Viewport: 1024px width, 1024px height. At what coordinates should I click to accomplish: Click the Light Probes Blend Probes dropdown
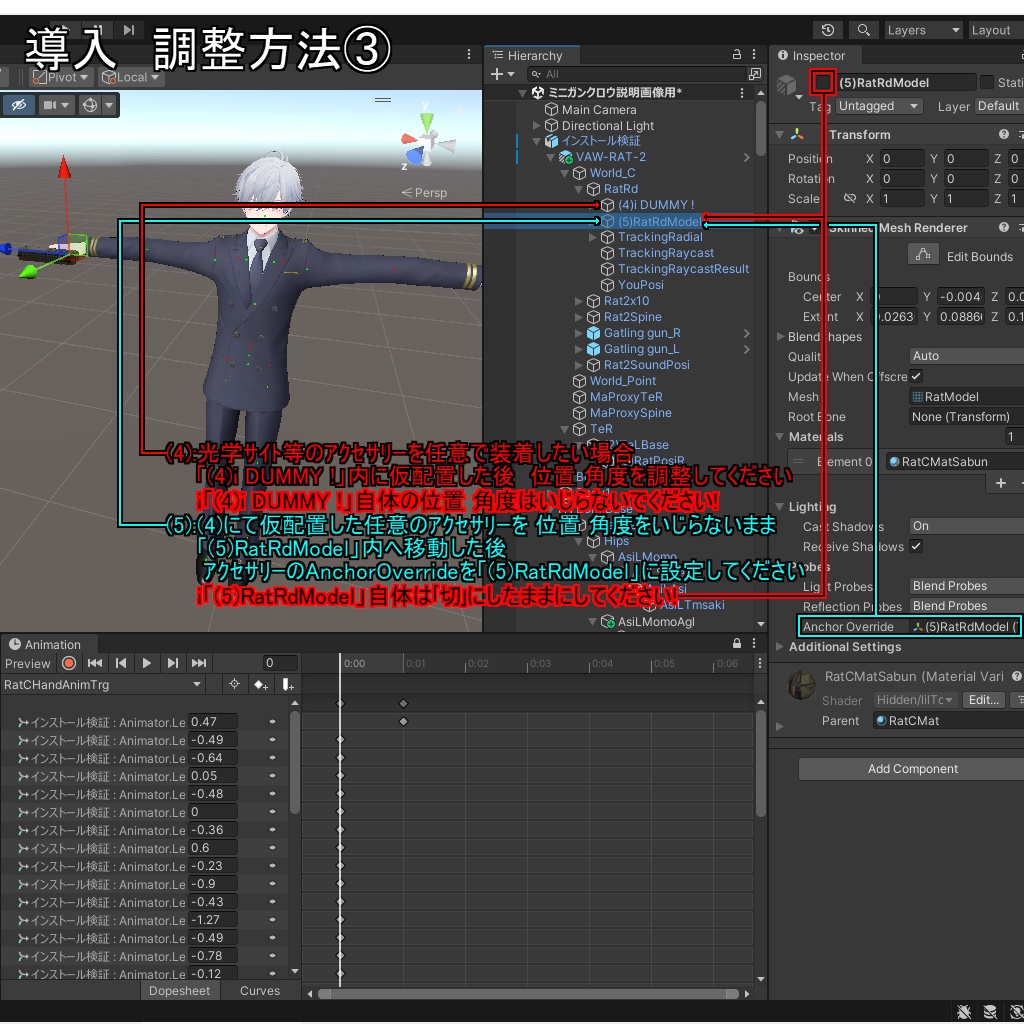pos(967,586)
